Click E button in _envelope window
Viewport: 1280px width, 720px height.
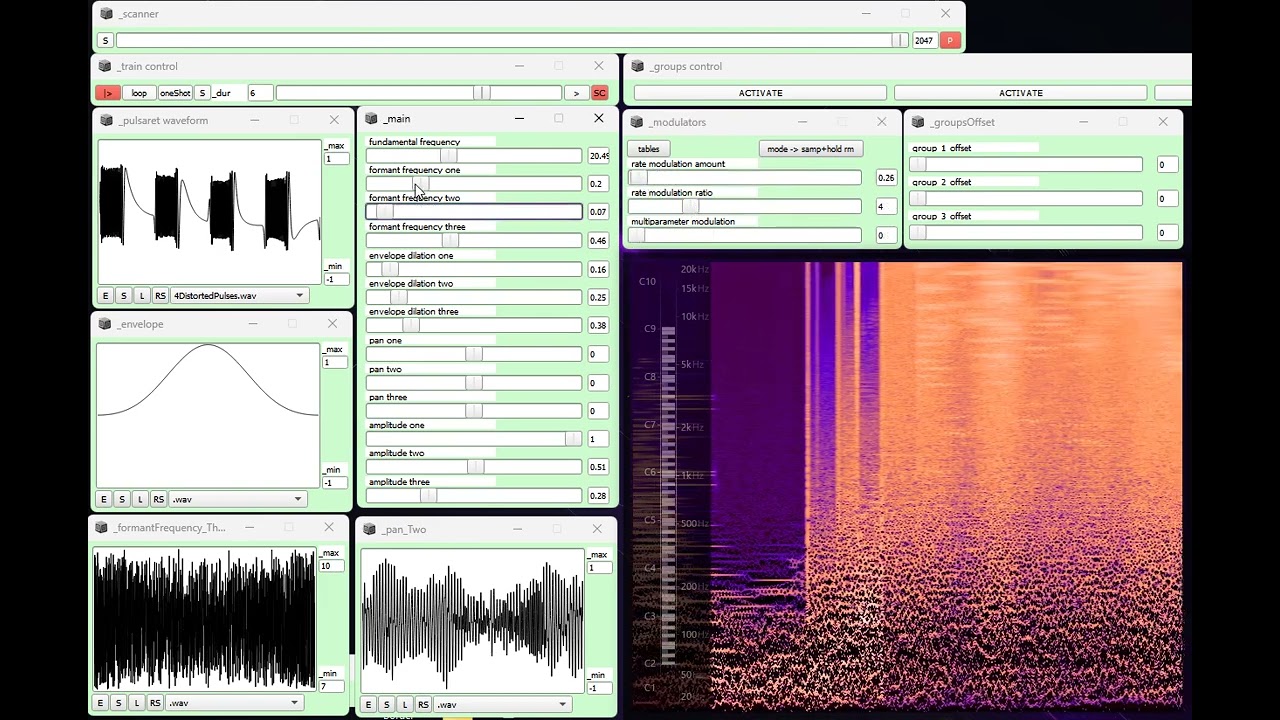click(x=103, y=499)
